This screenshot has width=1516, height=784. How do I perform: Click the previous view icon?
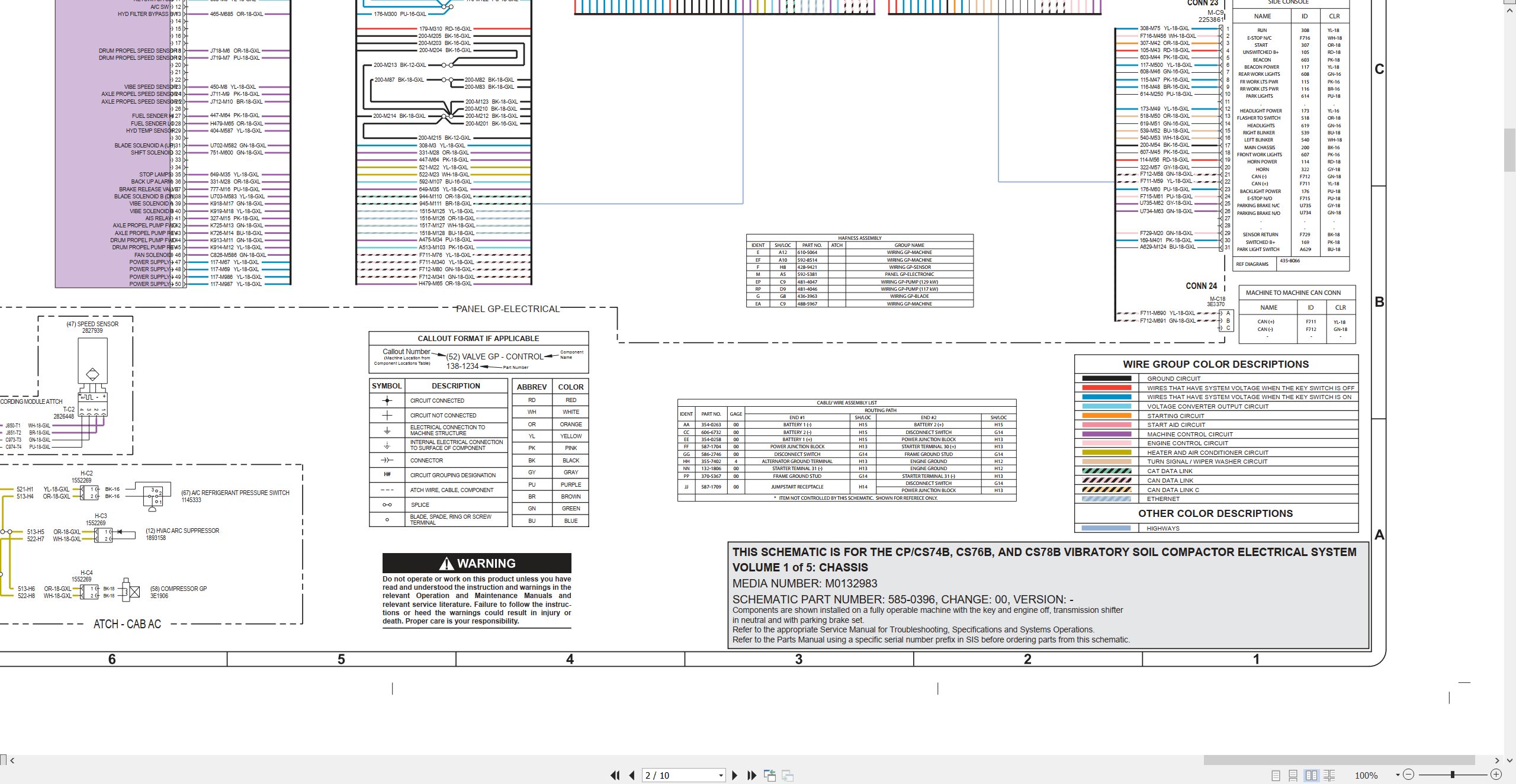click(770, 775)
